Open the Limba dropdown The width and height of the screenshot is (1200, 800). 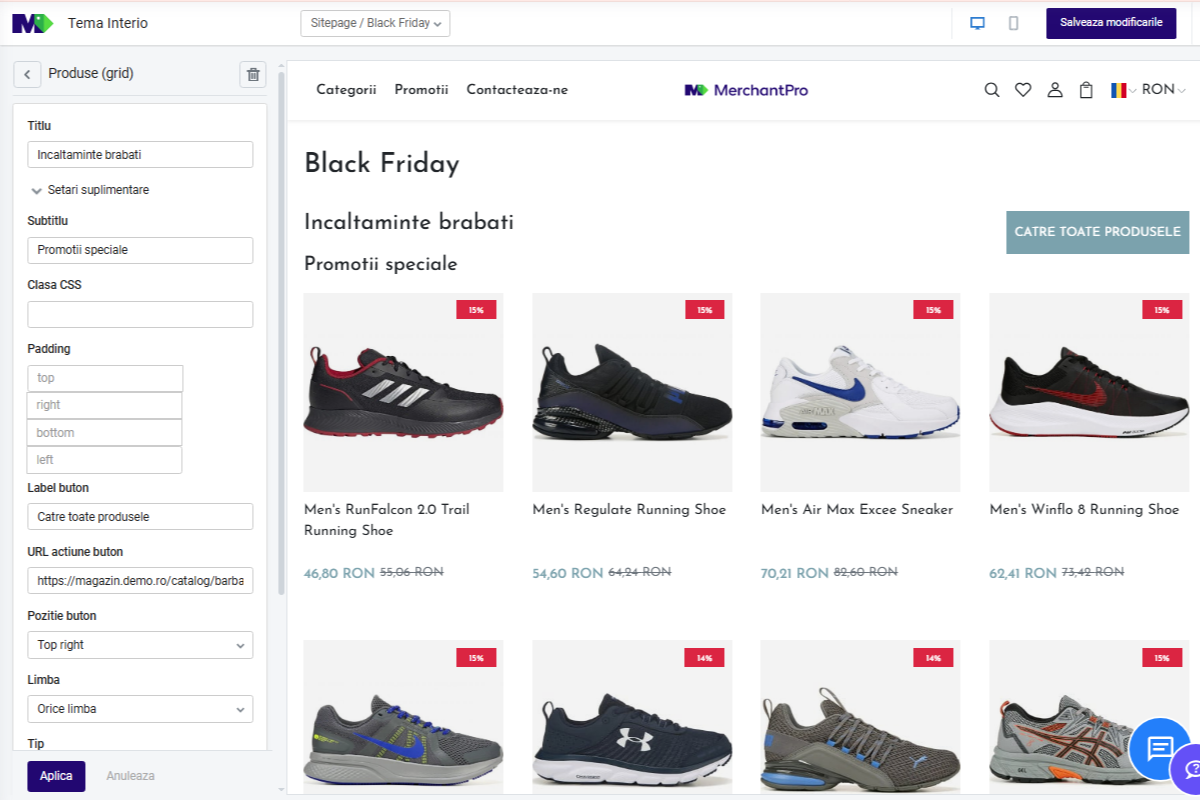(140, 709)
